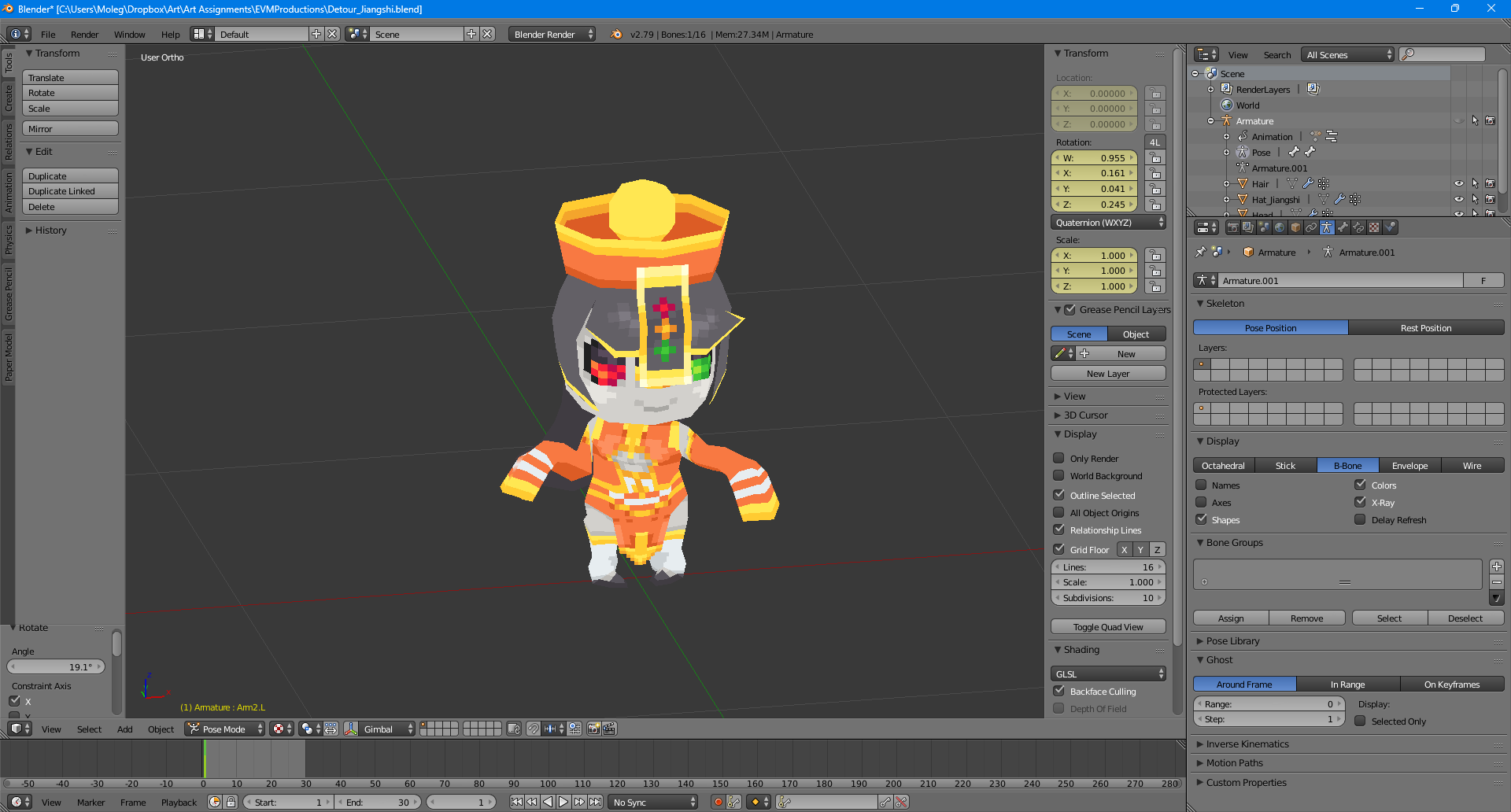The height and width of the screenshot is (812, 1511).
Task: Open the Bone properties tab
Action: click(x=1343, y=227)
